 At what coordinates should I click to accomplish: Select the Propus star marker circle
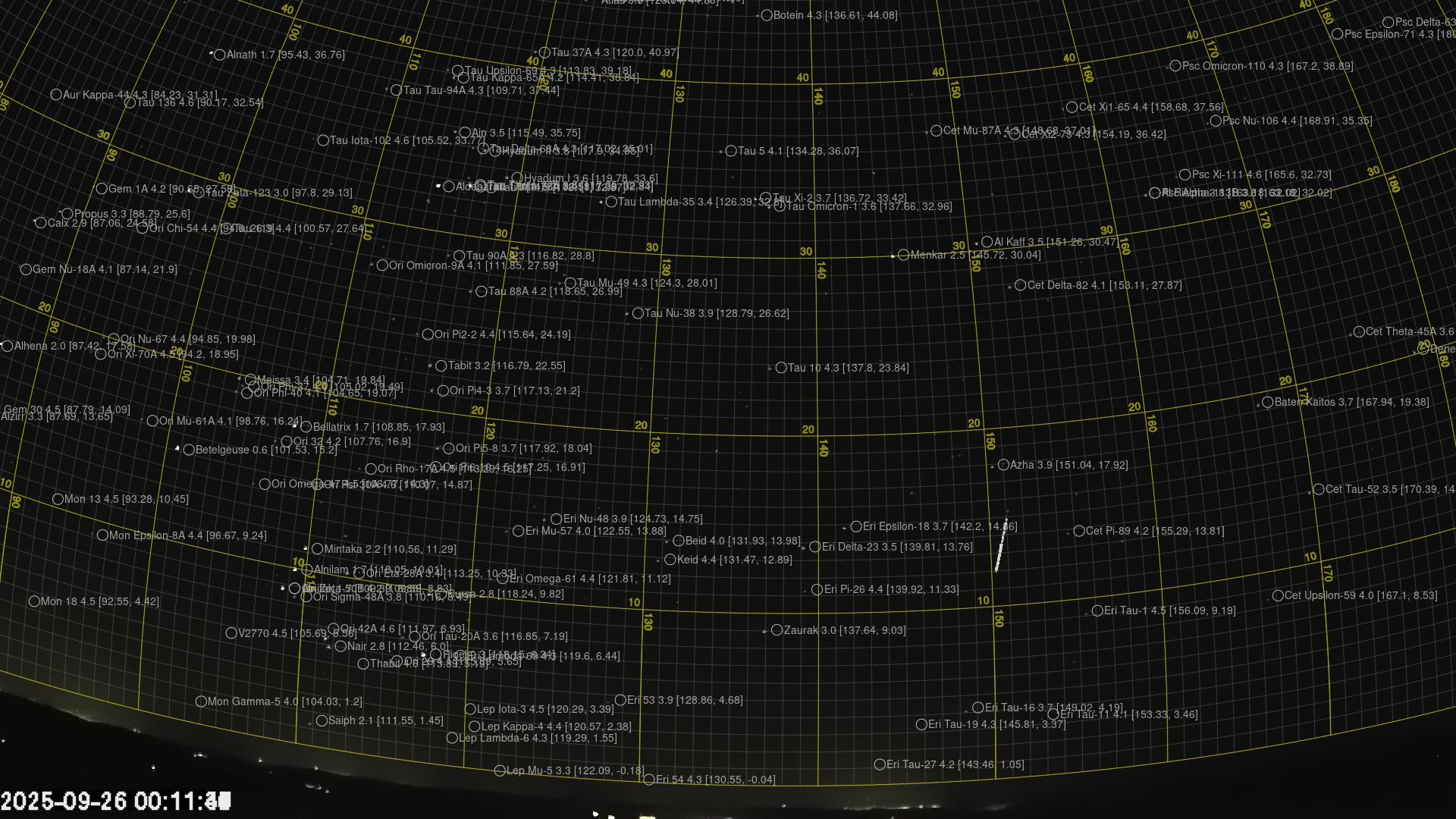pos(67,214)
